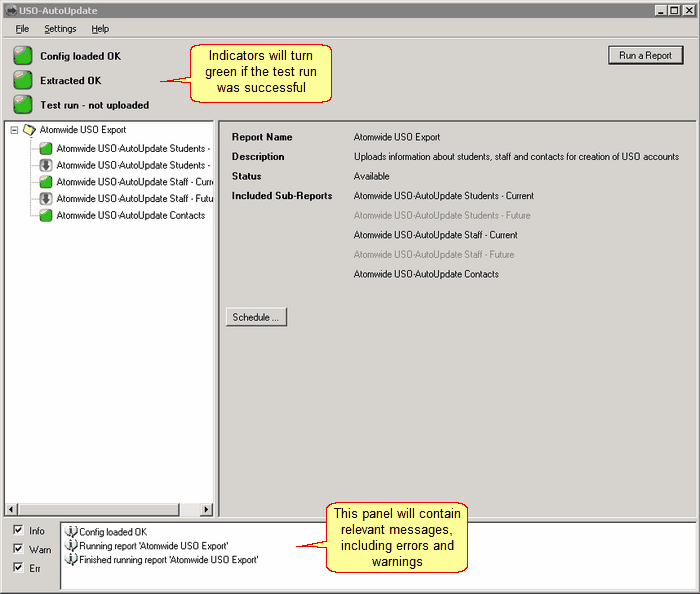700x594 pixels.
Task: Click the 'Included Sub-Reports' field label
Action: [x=282, y=196]
